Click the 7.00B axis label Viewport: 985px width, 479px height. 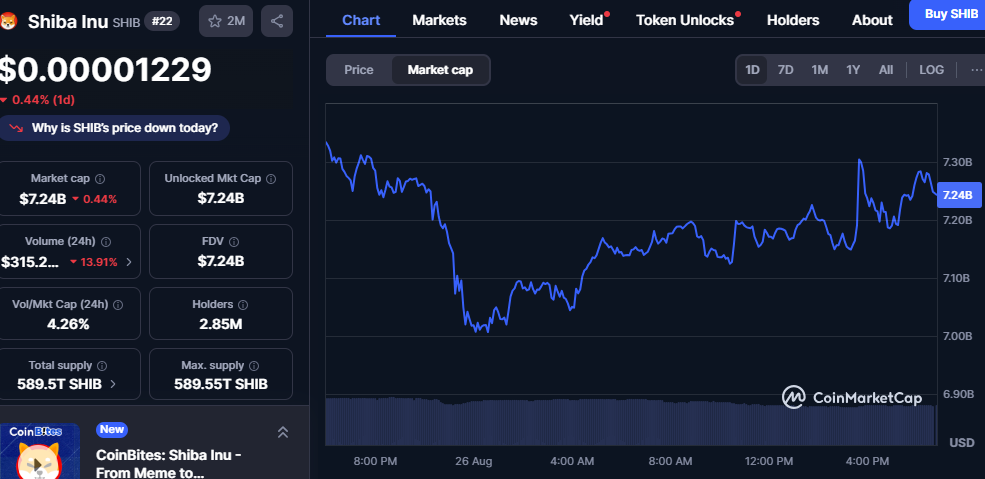pyautogui.click(x=957, y=336)
